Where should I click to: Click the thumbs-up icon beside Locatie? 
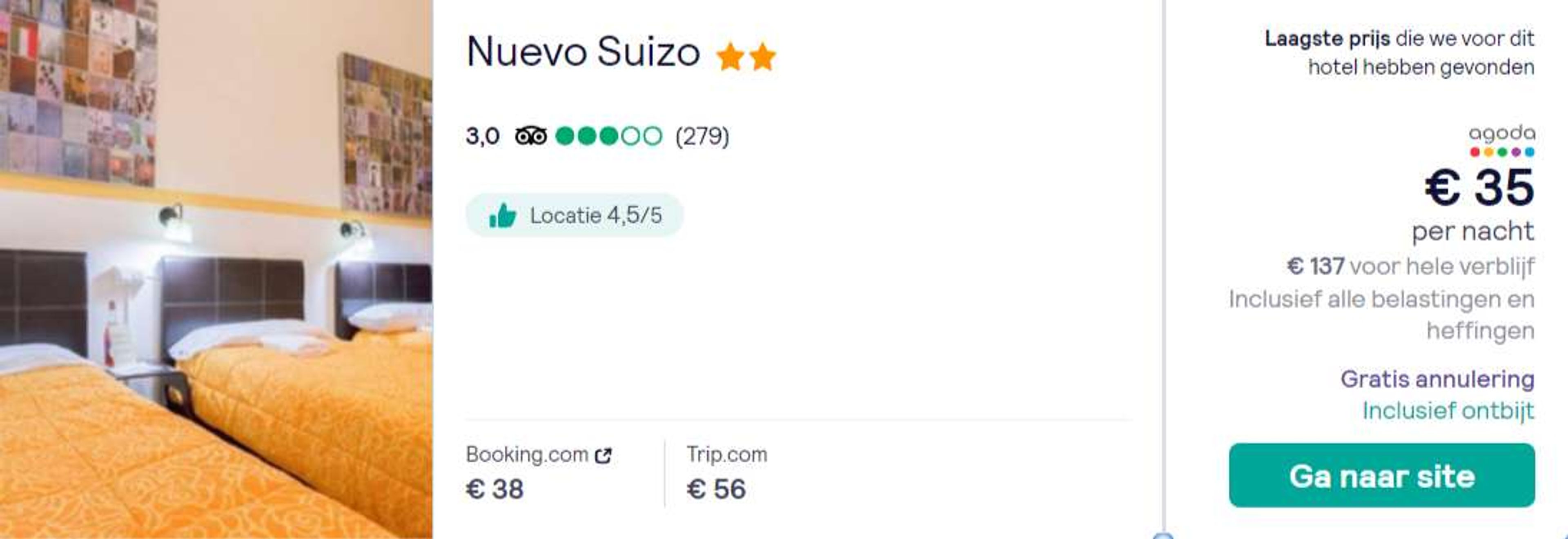coord(503,215)
